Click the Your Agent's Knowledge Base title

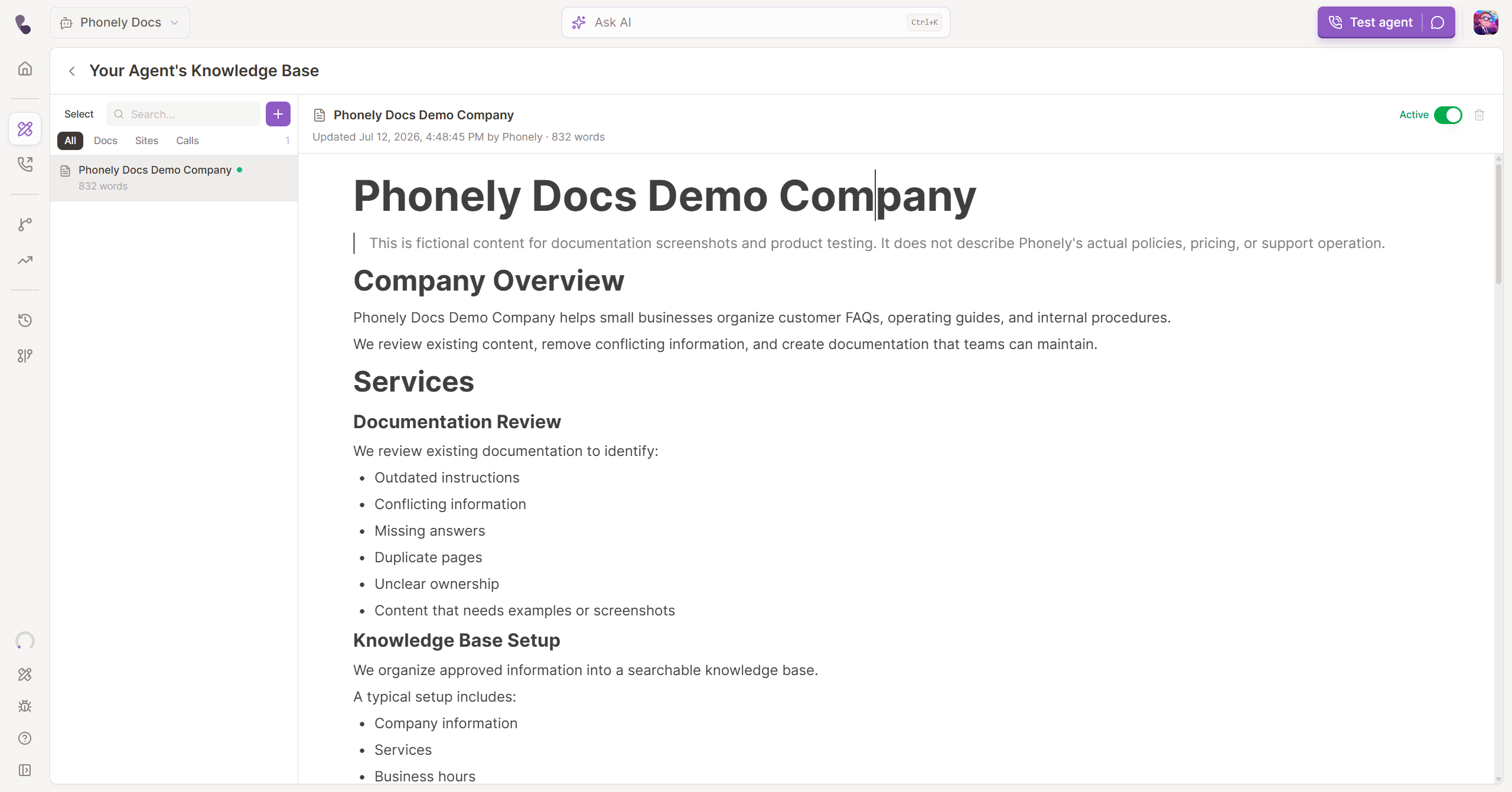pos(204,71)
